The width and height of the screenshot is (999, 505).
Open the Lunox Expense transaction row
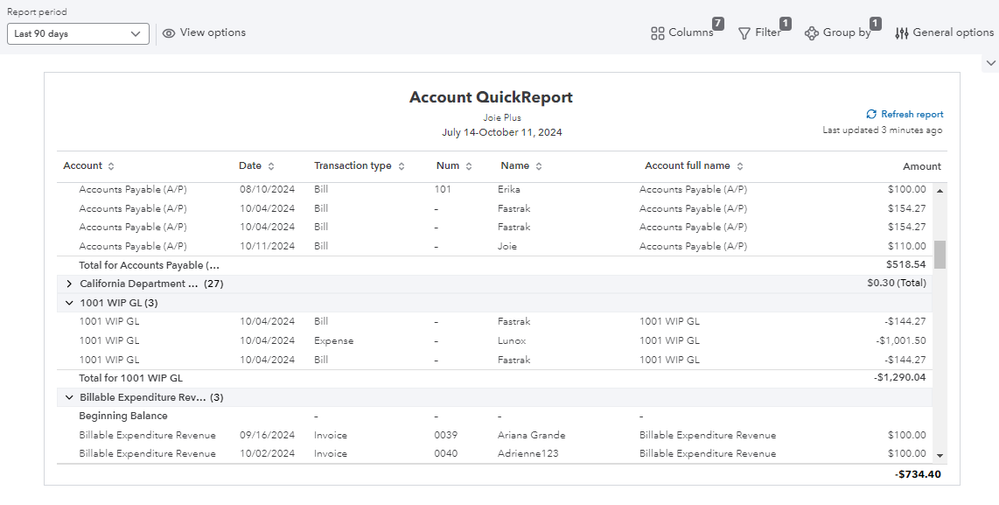click(x=511, y=341)
